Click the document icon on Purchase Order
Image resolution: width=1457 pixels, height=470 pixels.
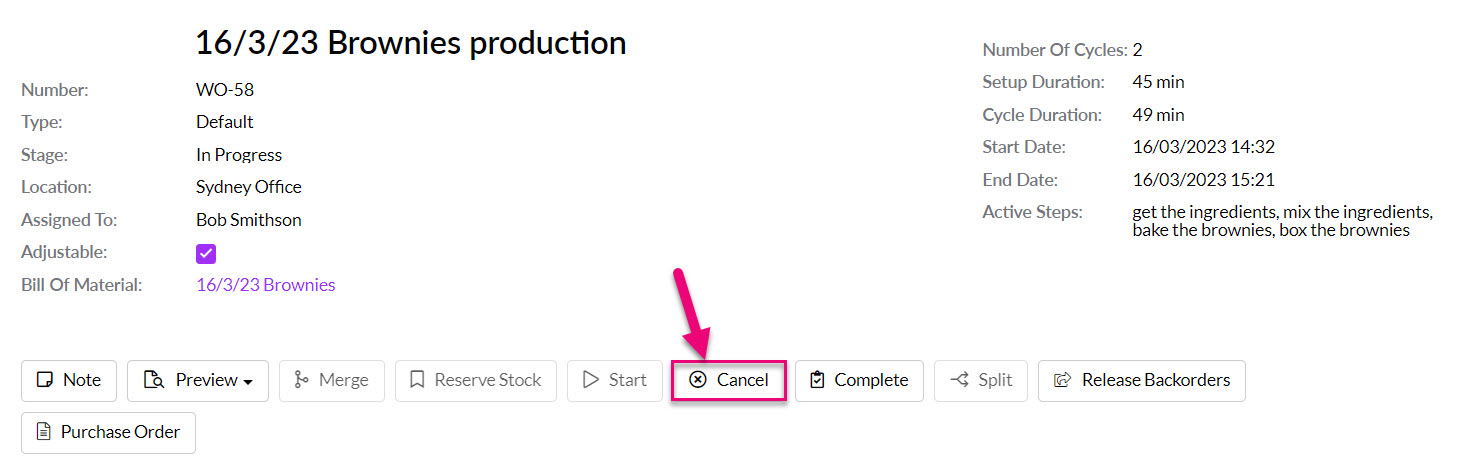click(43, 432)
